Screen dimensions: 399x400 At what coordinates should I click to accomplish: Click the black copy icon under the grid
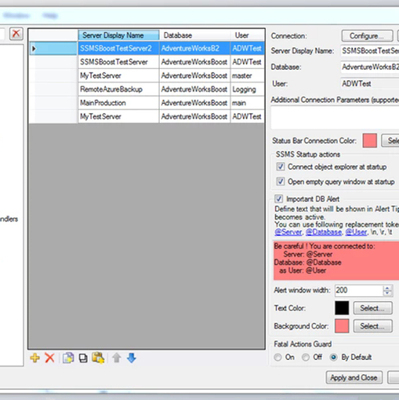[x=83, y=358]
